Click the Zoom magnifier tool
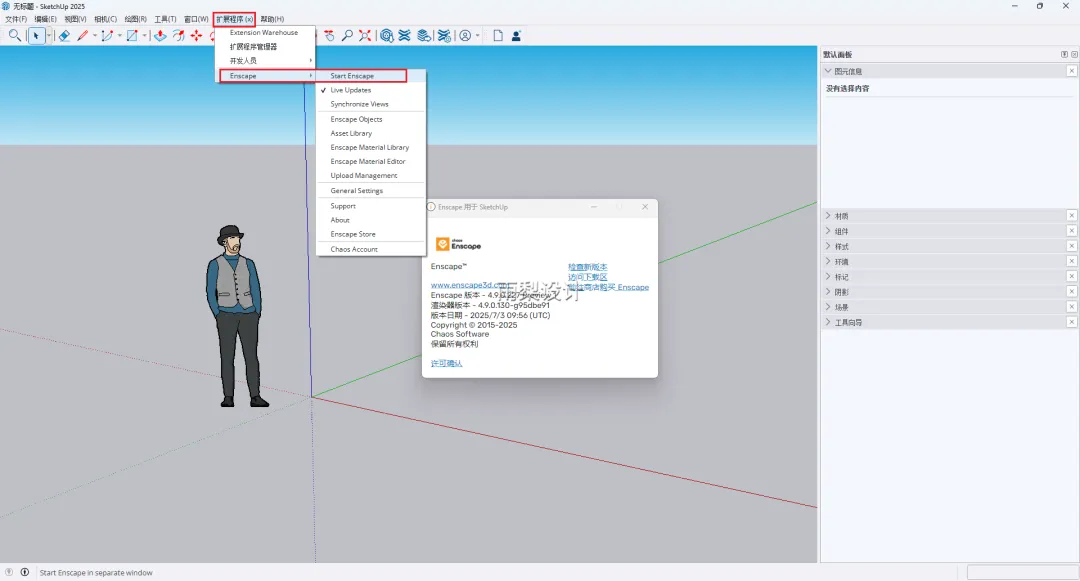1080x581 pixels. click(x=348, y=35)
